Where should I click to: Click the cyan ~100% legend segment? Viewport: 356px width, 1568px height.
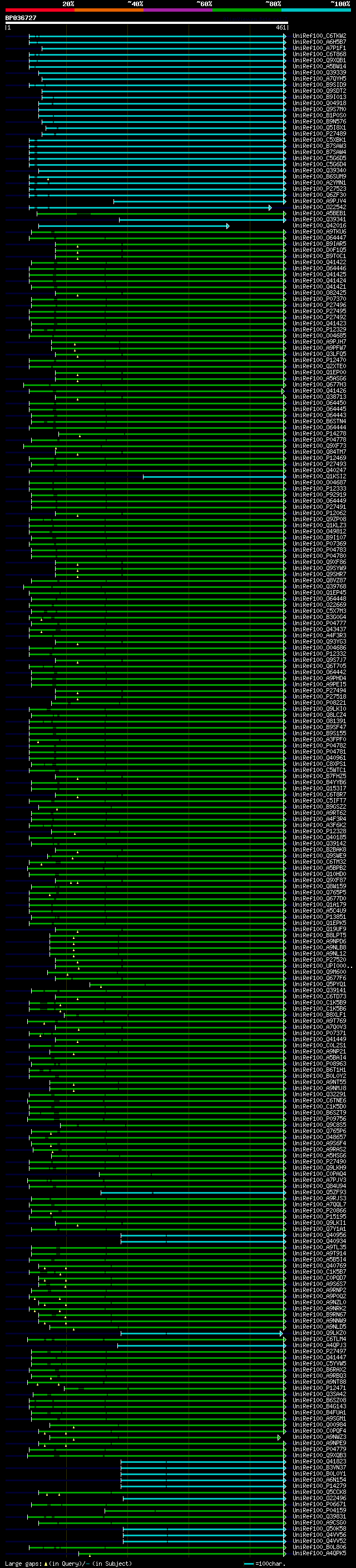tap(316, 10)
